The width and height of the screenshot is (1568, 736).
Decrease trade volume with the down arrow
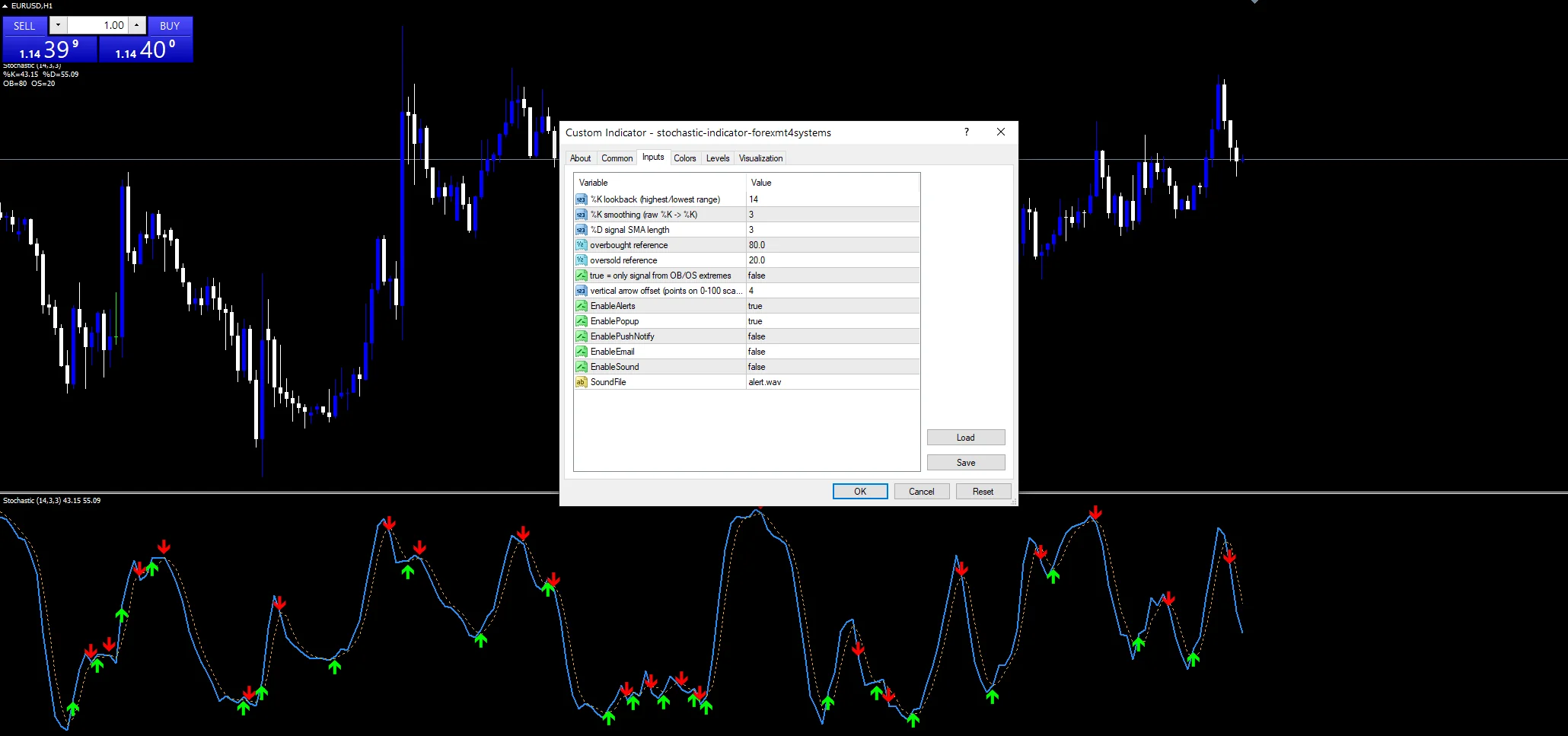58,25
